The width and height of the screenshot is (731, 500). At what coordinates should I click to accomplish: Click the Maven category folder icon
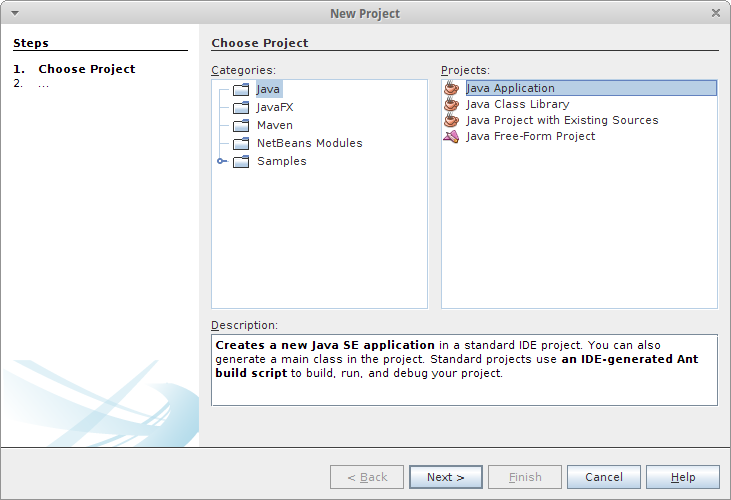coord(241,125)
